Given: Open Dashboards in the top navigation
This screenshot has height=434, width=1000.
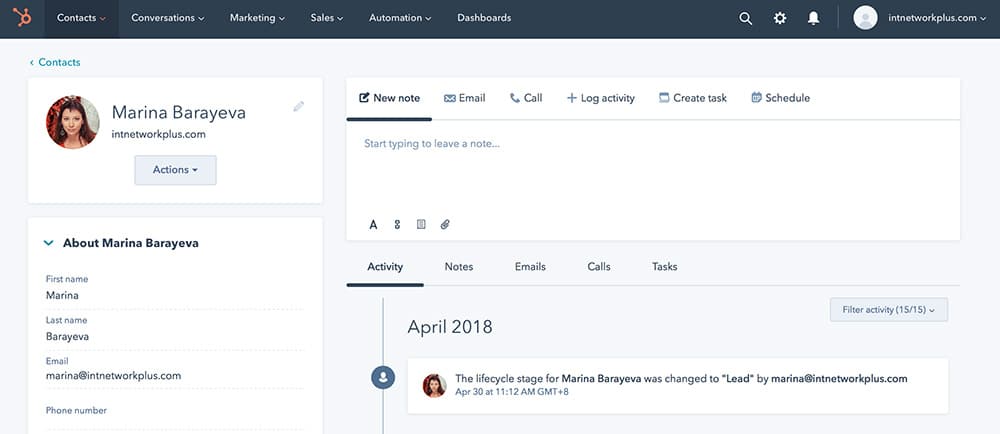Looking at the screenshot, I should (484, 18).
